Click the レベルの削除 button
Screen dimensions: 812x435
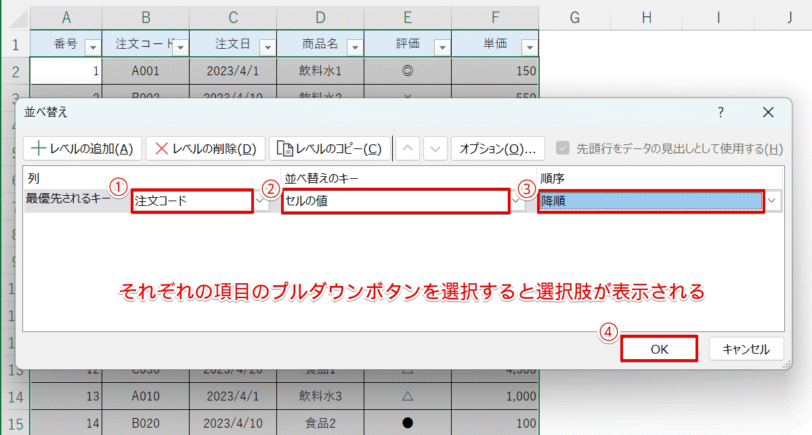pos(206,149)
